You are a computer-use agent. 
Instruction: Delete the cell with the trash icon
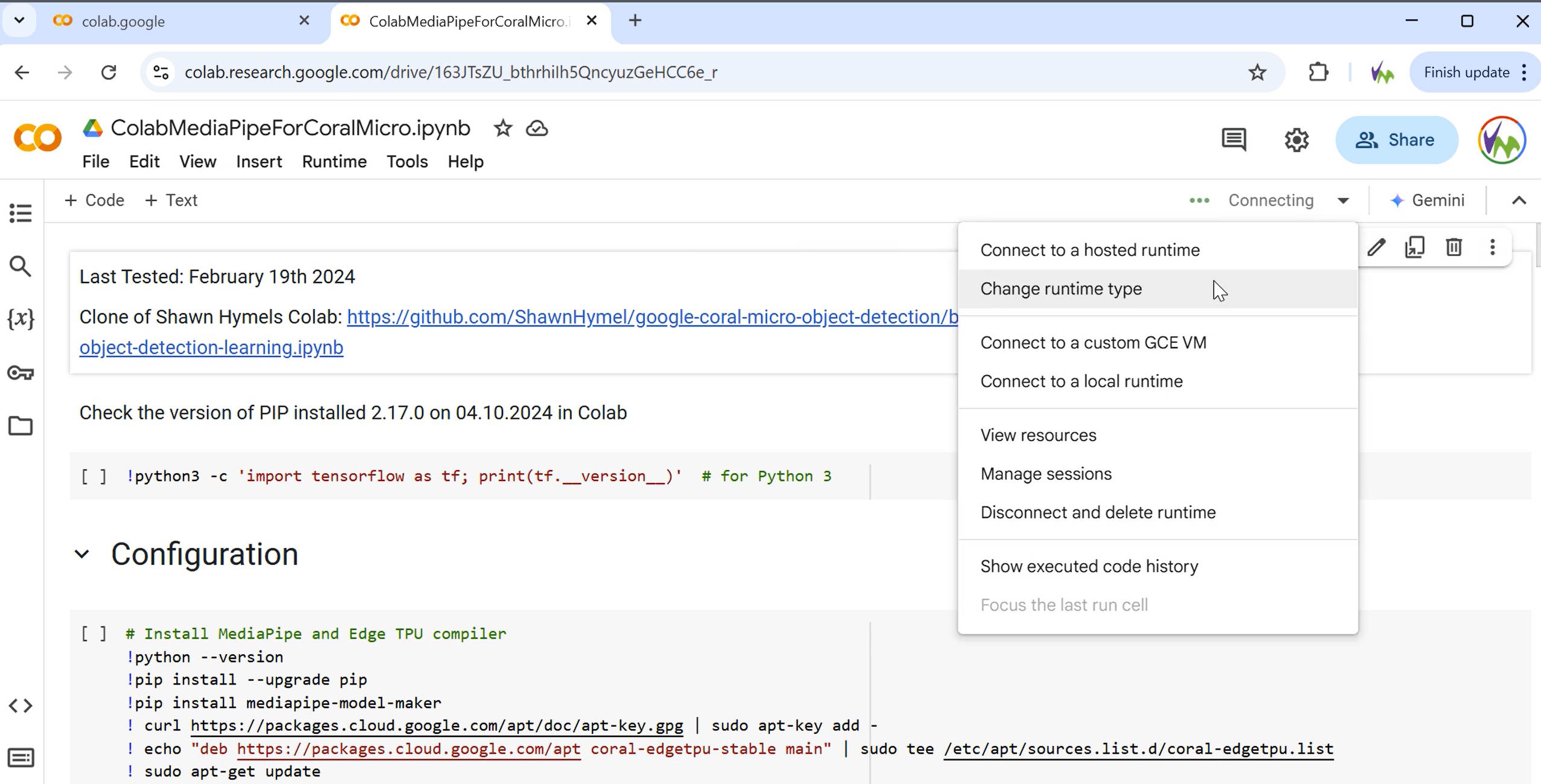1454,247
